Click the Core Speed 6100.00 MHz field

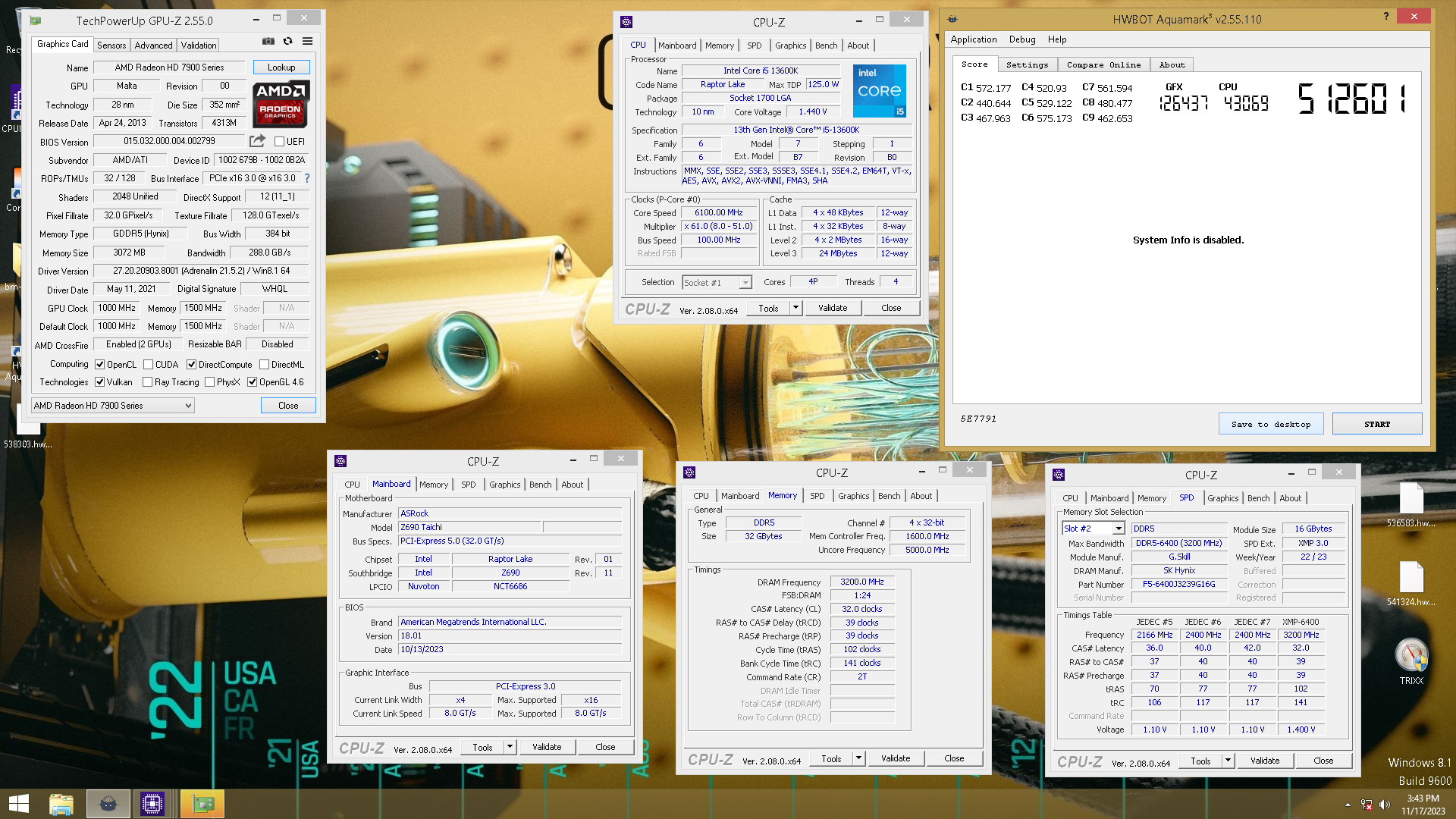pyautogui.click(x=719, y=213)
